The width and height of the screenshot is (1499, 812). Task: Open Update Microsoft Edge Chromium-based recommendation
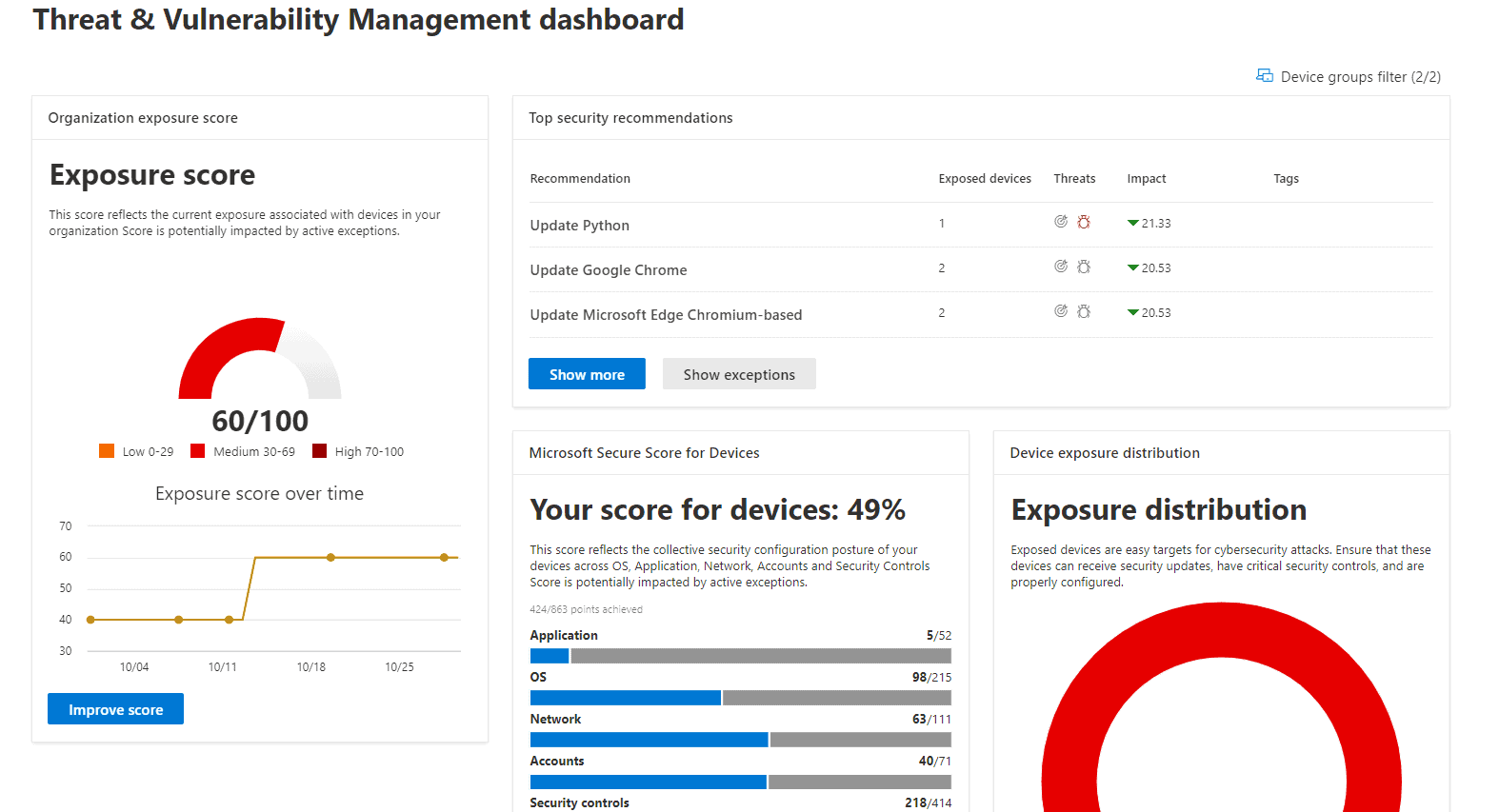[x=666, y=315]
